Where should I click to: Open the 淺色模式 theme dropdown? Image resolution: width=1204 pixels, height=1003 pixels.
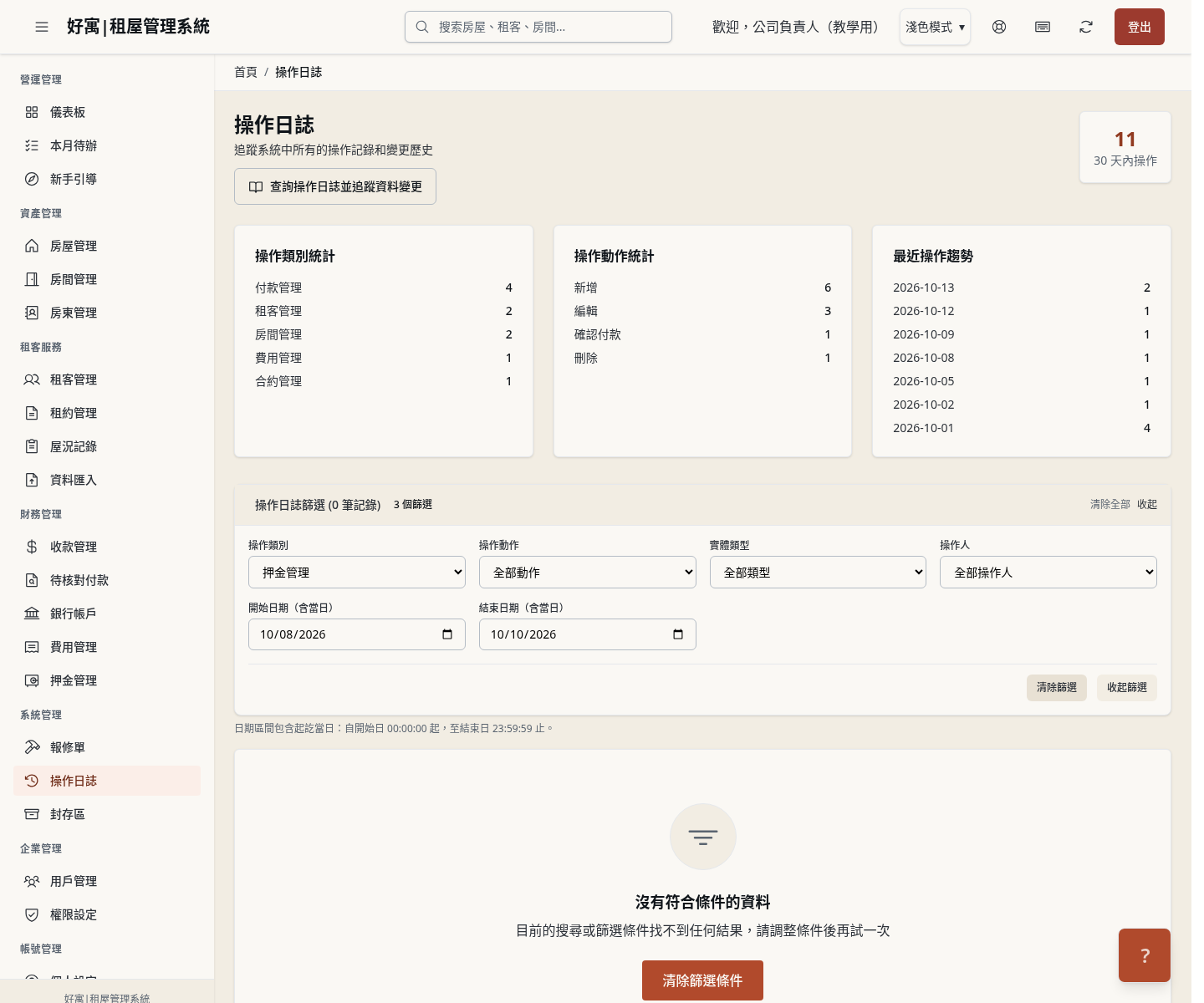tap(935, 27)
